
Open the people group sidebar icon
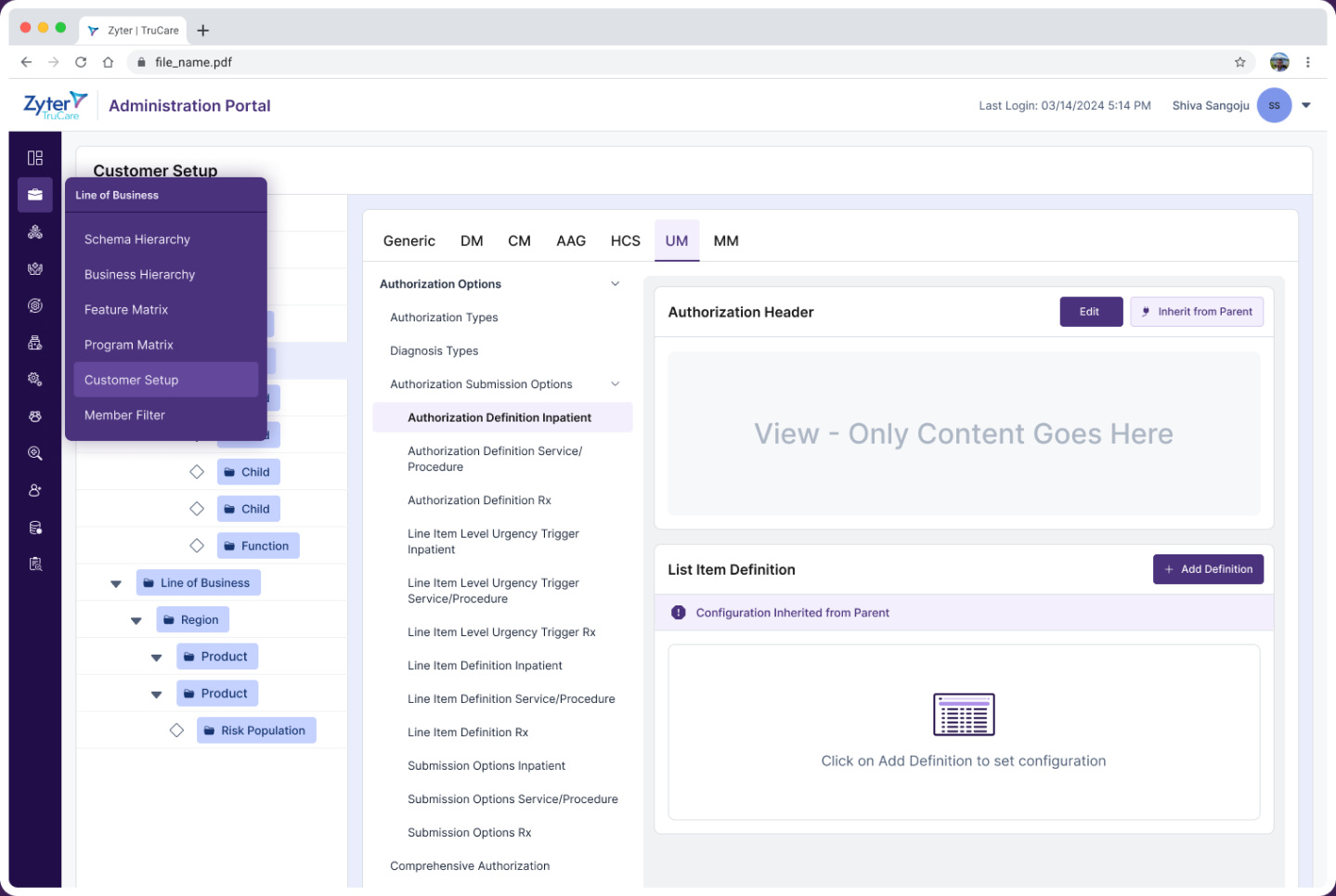(35, 417)
